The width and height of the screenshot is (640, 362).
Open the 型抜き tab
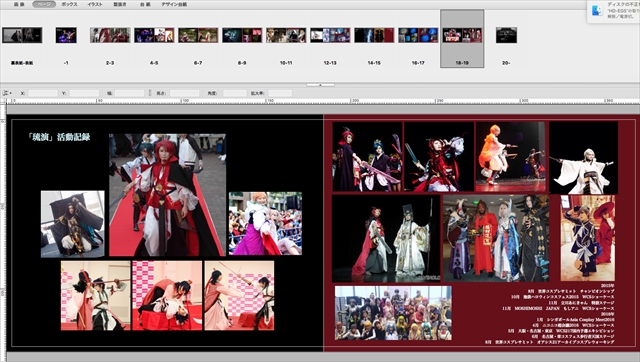120,4
